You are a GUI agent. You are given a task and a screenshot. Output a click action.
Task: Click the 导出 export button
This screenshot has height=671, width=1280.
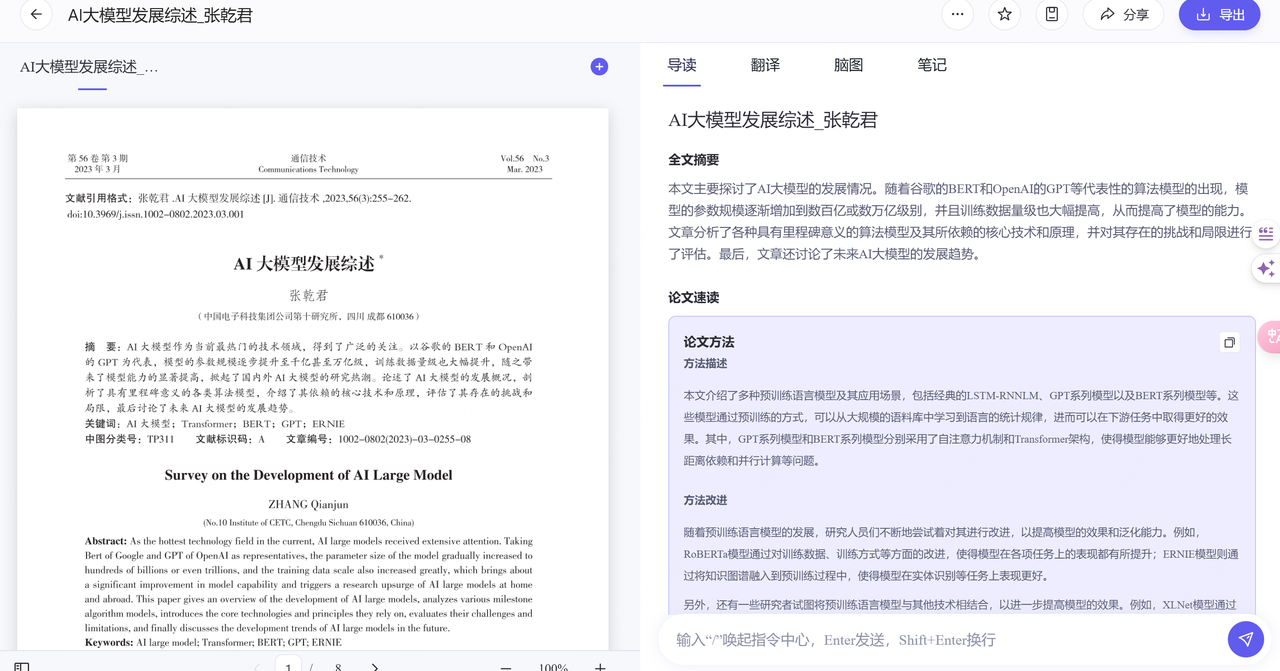pos(1219,15)
